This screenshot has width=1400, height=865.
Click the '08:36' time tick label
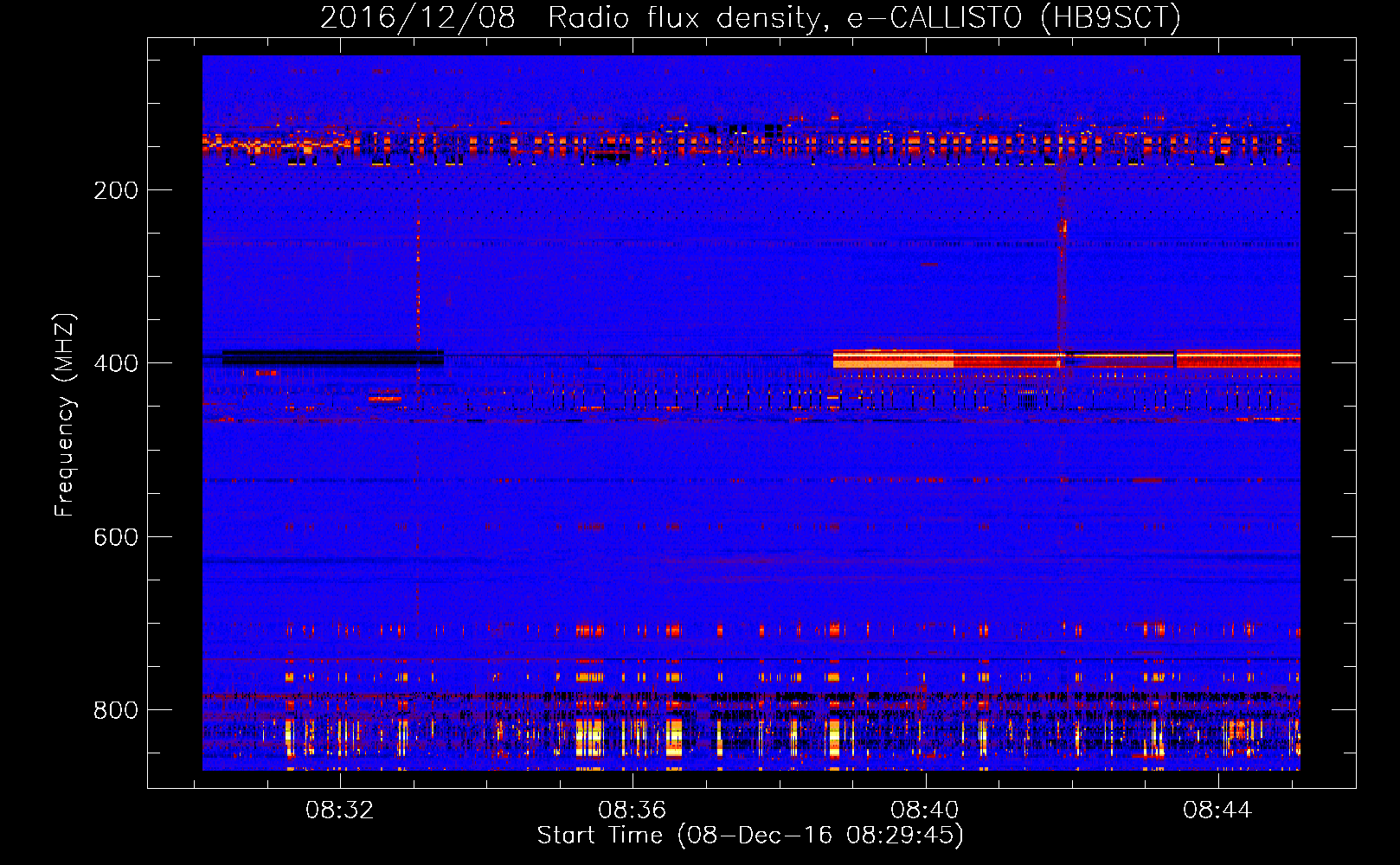click(x=633, y=810)
